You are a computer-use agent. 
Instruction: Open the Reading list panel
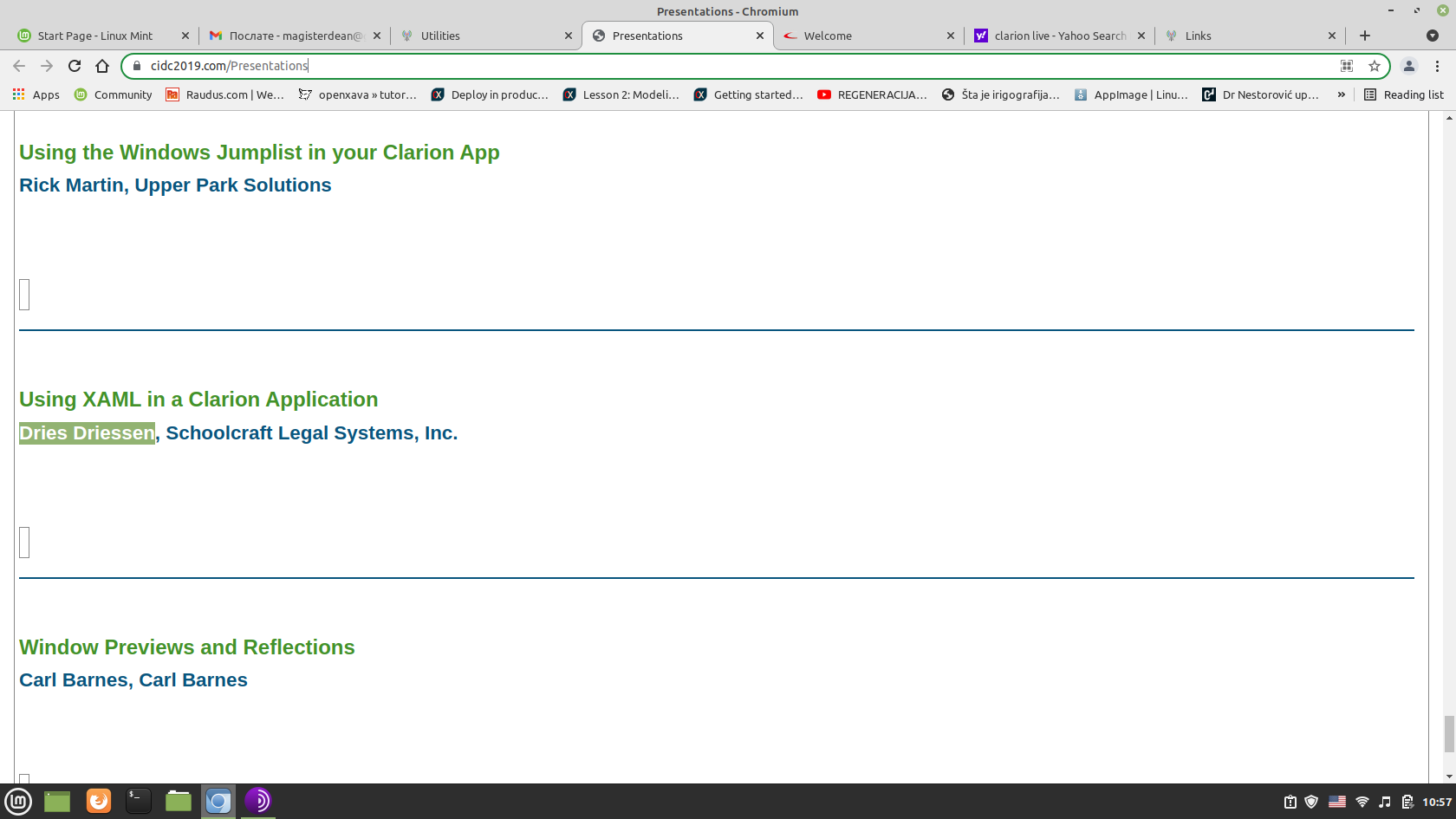click(x=1404, y=94)
